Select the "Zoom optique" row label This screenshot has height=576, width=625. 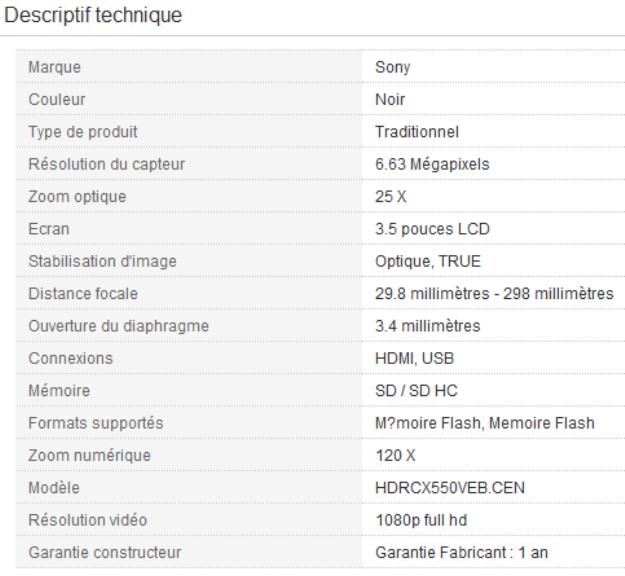click(x=77, y=197)
